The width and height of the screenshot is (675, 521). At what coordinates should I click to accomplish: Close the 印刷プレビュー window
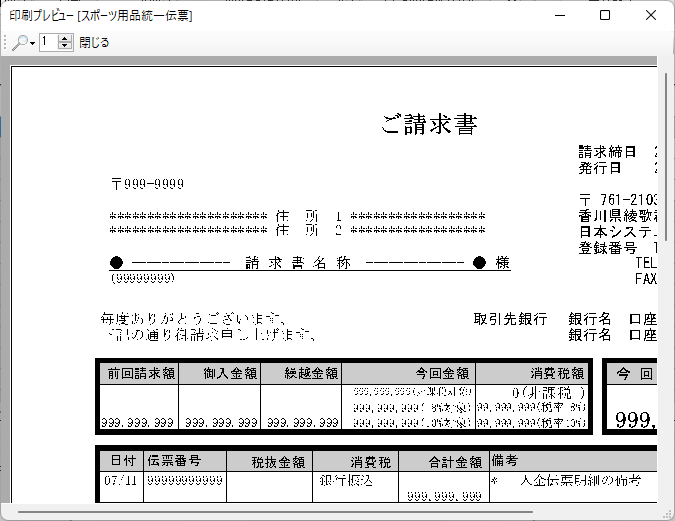click(651, 15)
